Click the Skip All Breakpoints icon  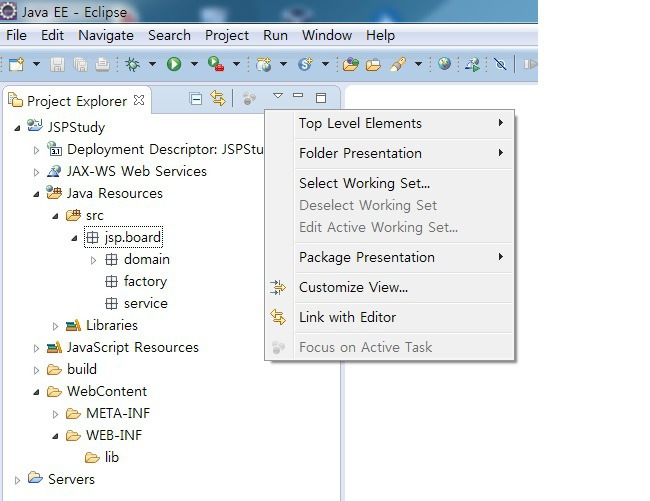click(500, 64)
